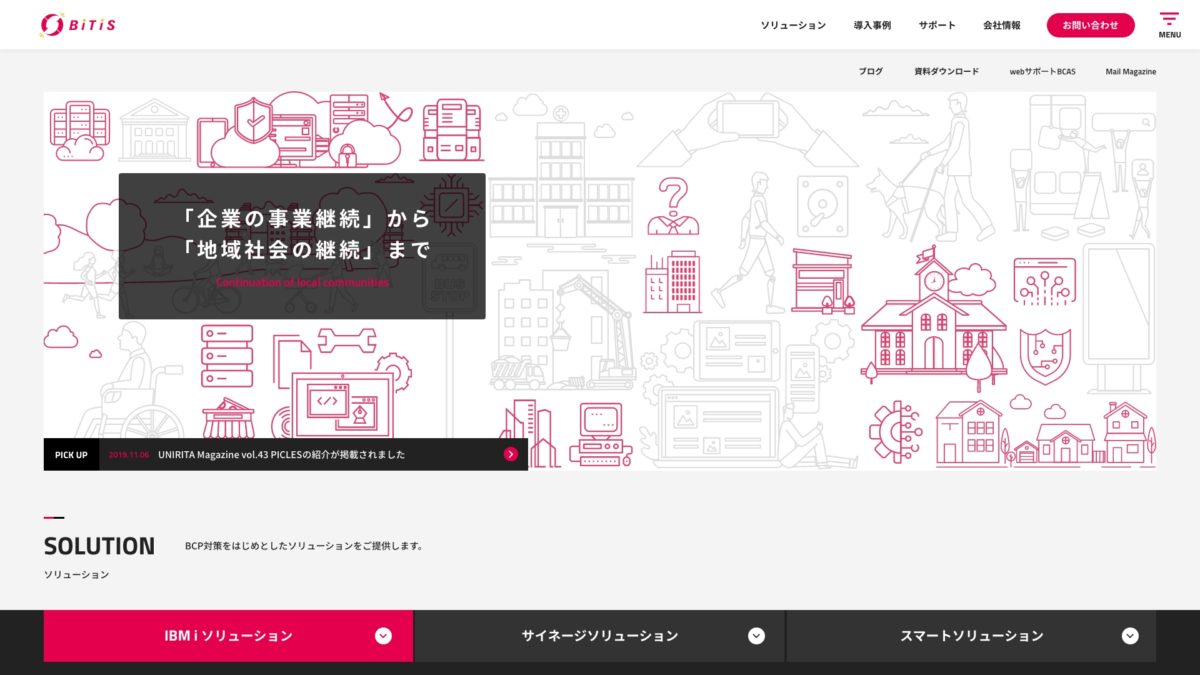Go to 会社情報 in the navigation
The width and height of the screenshot is (1200, 675).
pos(1002,25)
